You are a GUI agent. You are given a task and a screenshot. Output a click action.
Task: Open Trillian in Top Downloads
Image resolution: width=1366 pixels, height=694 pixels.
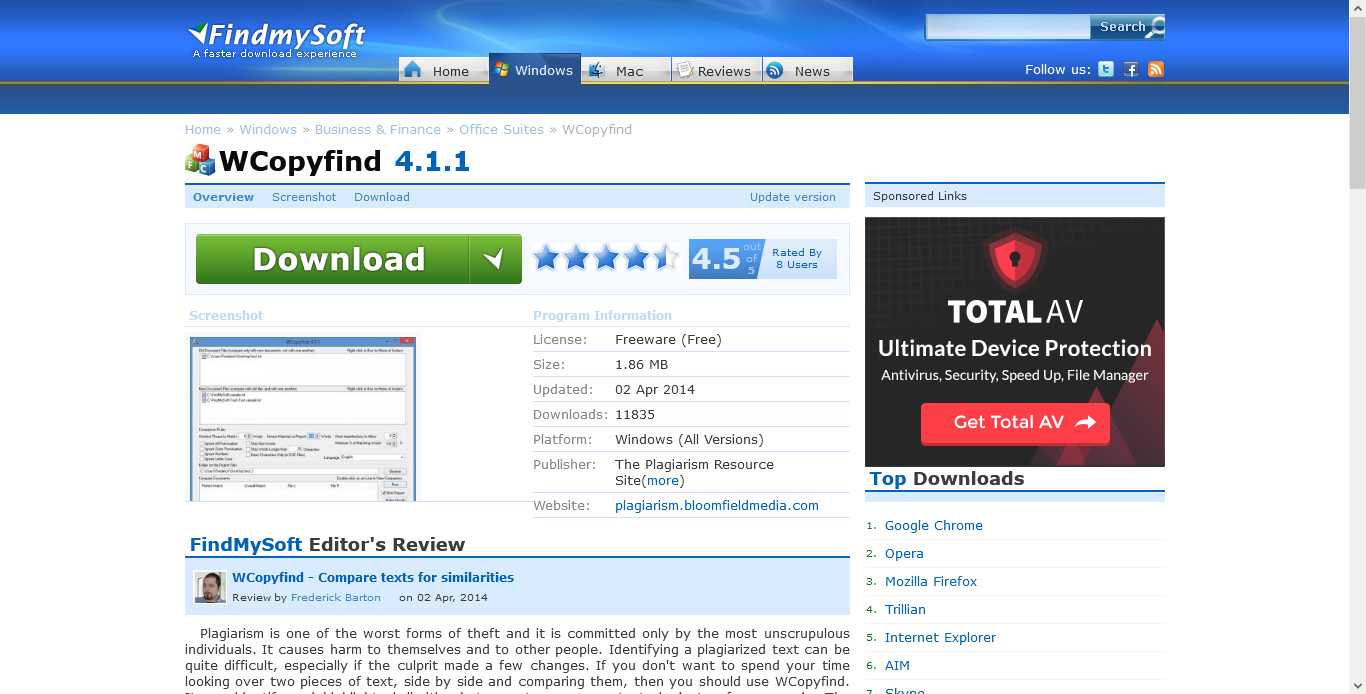(905, 609)
